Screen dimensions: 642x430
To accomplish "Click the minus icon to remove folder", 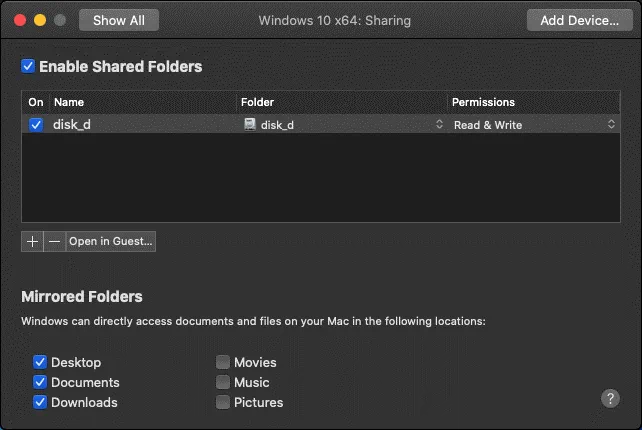I will [x=54, y=241].
